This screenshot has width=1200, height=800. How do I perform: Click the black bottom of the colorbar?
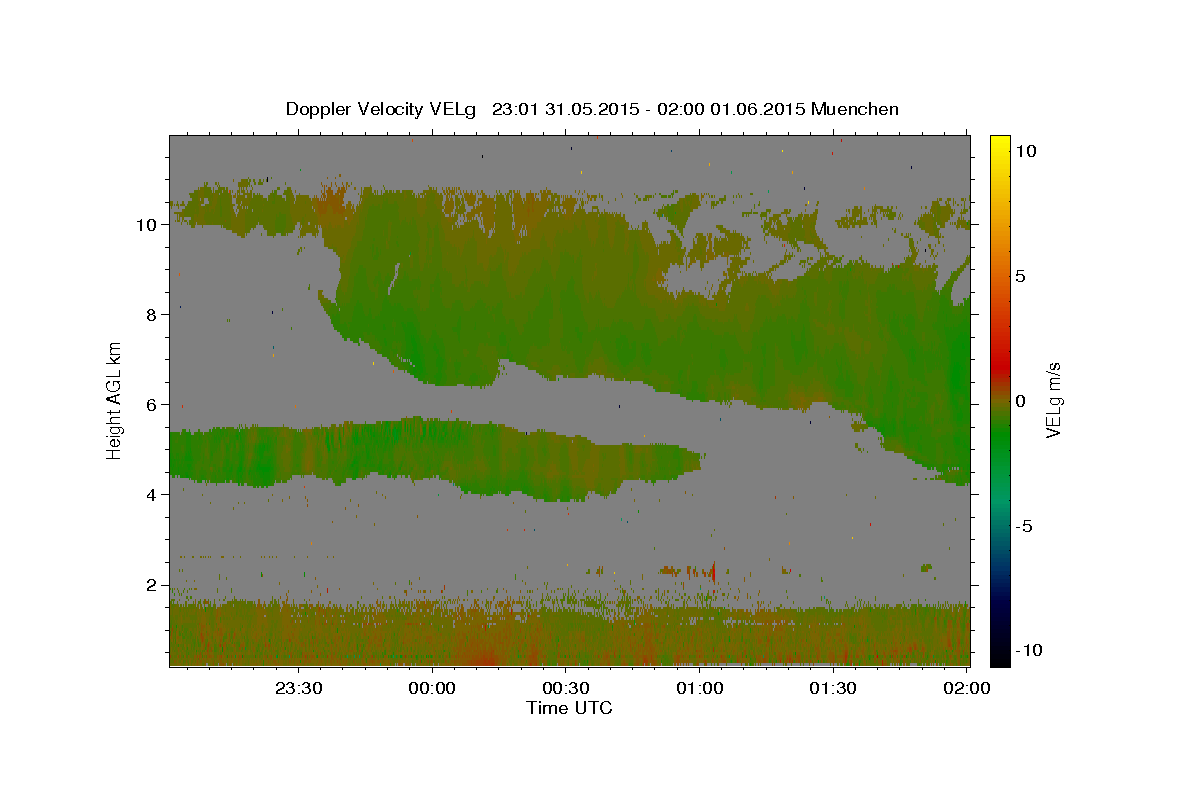point(1000,655)
